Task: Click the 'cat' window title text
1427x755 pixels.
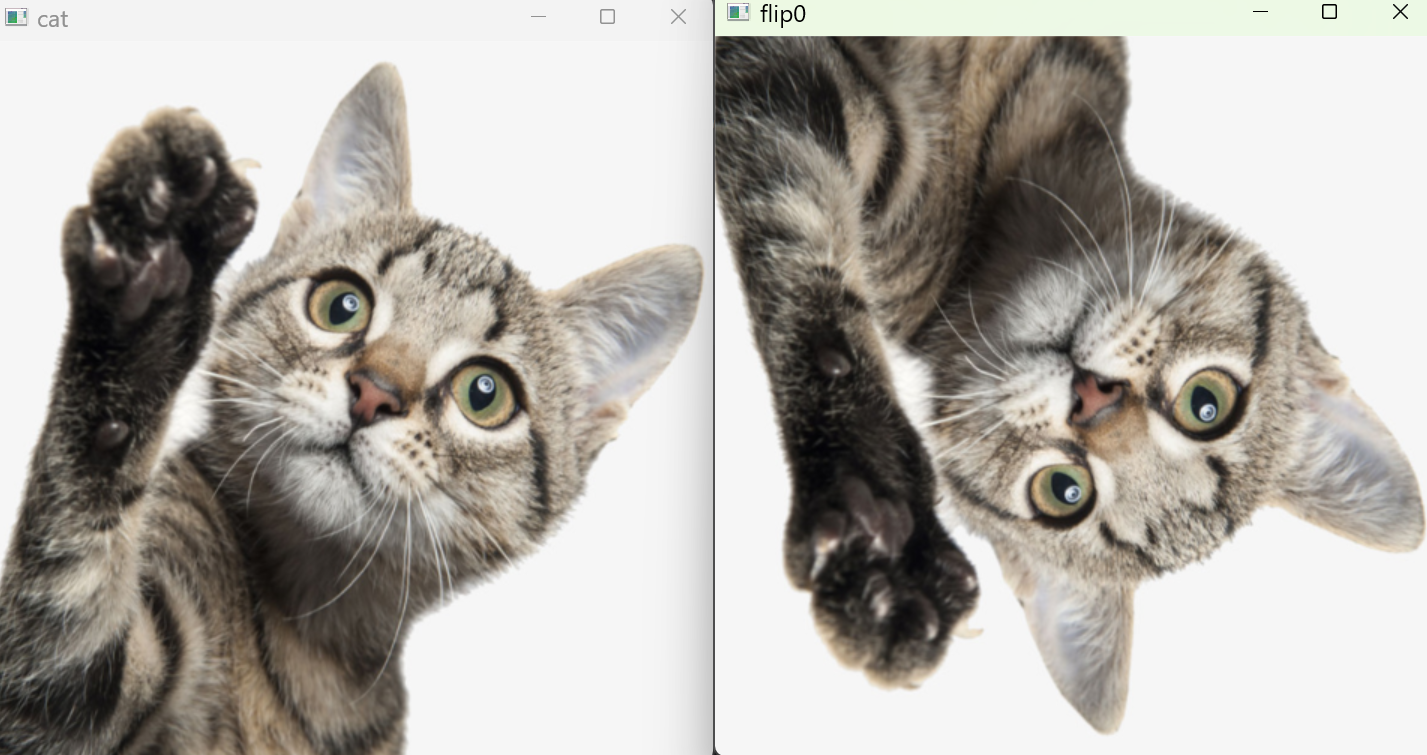Action: (x=53, y=19)
